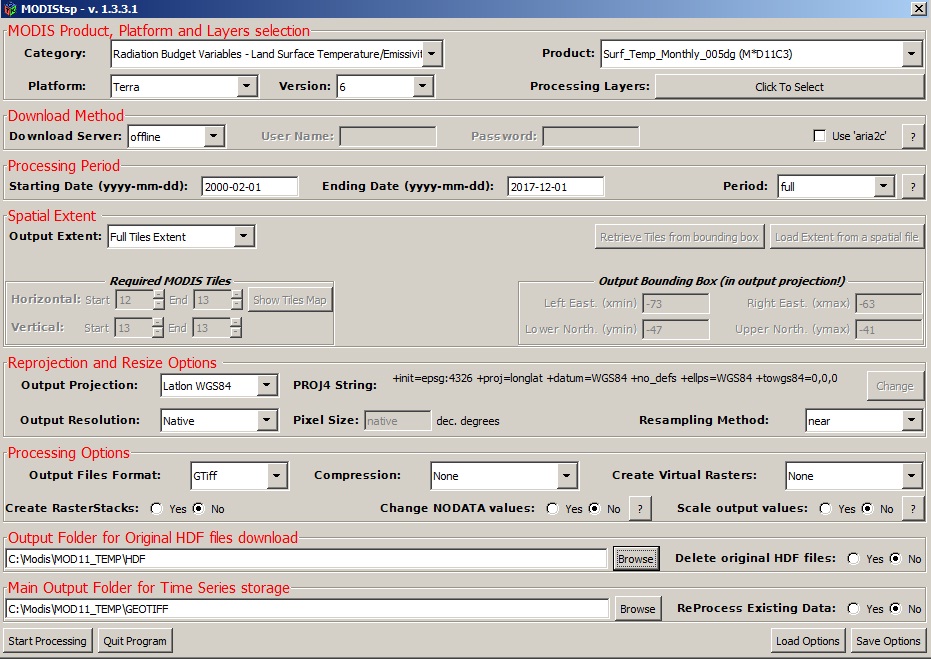Set Create RasterStacks to Yes
Viewport: 931px width, 659px height.
point(156,508)
